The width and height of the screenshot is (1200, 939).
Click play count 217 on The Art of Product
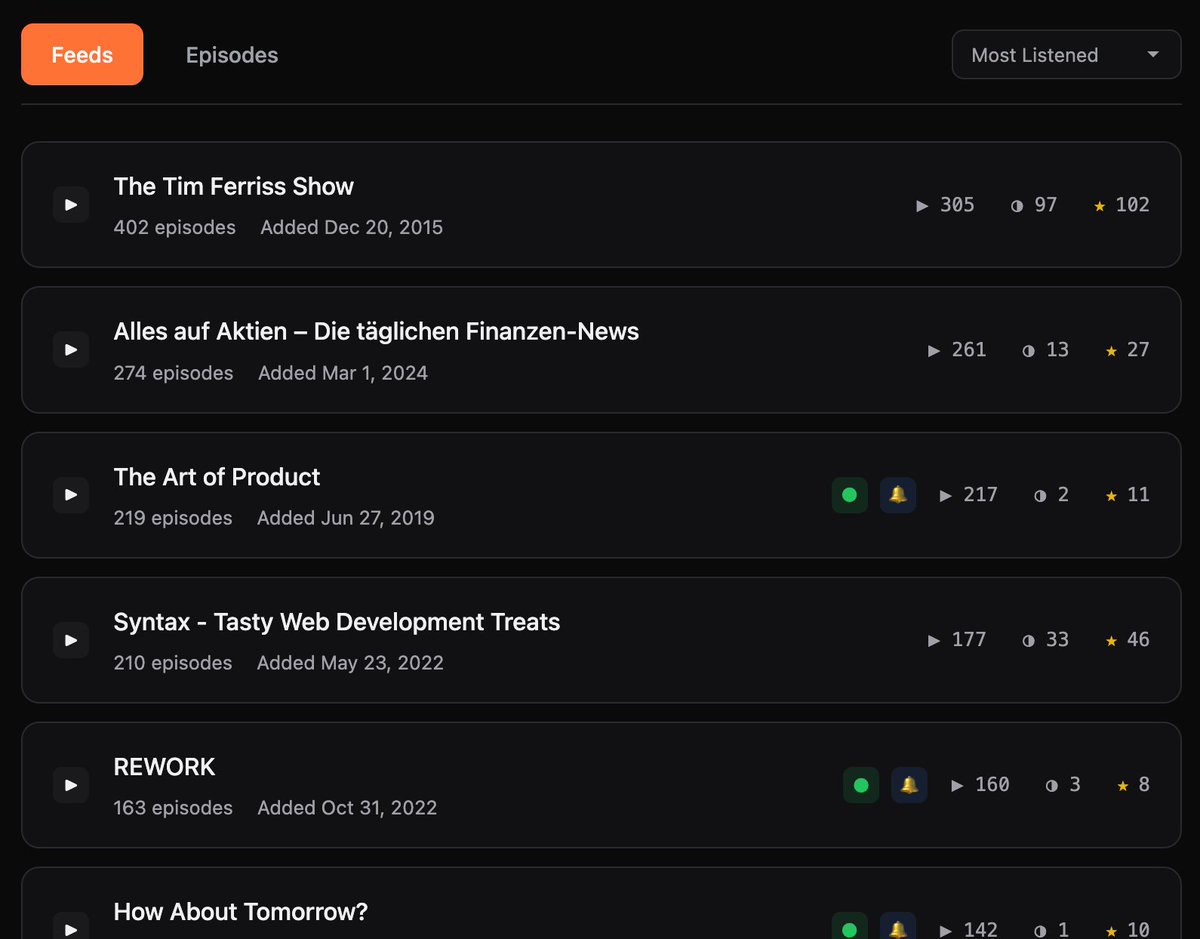(x=969, y=495)
